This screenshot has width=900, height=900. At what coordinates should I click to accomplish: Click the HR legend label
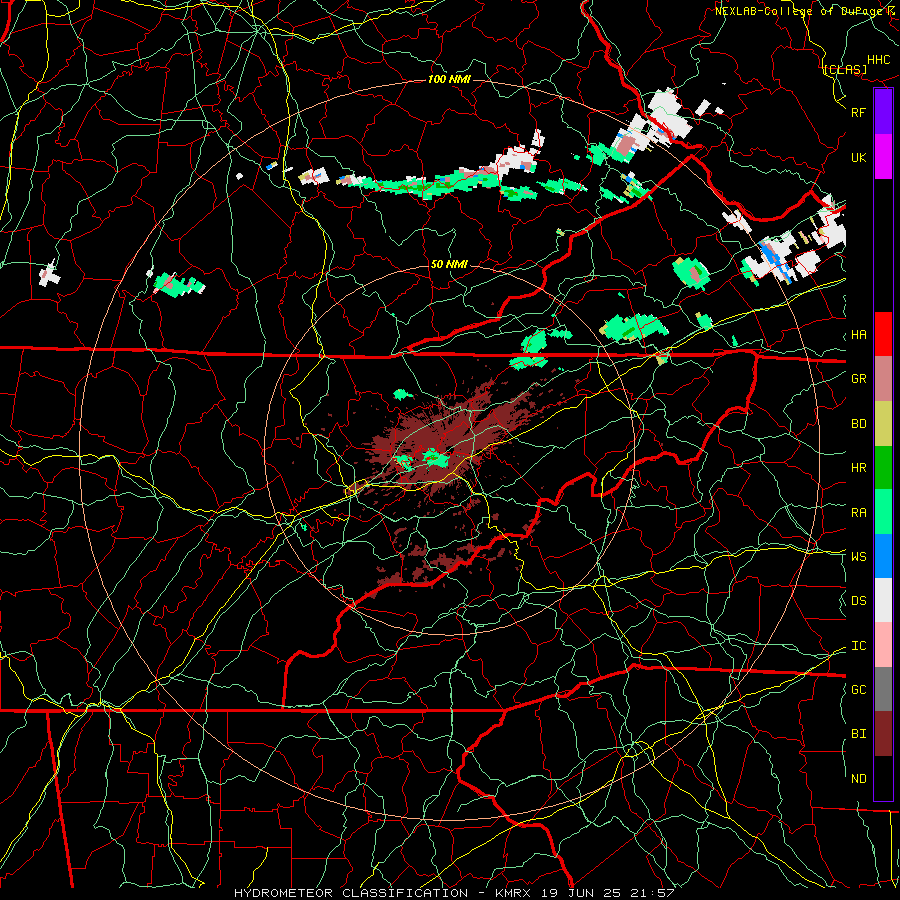pyautogui.click(x=859, y=468)
